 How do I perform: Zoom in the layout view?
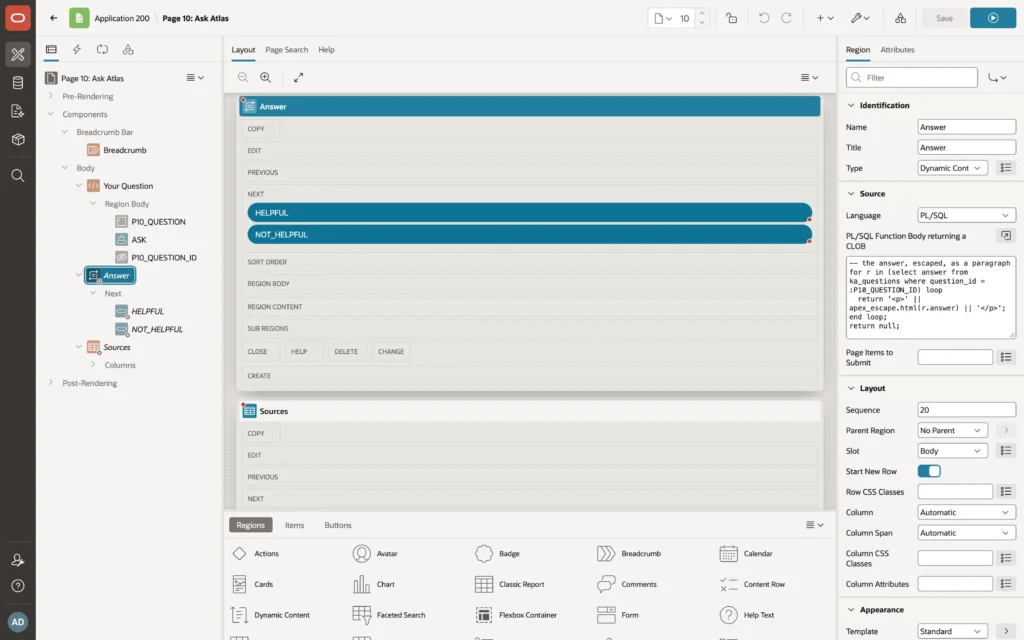pyautogui.click(x=265, y=77)
